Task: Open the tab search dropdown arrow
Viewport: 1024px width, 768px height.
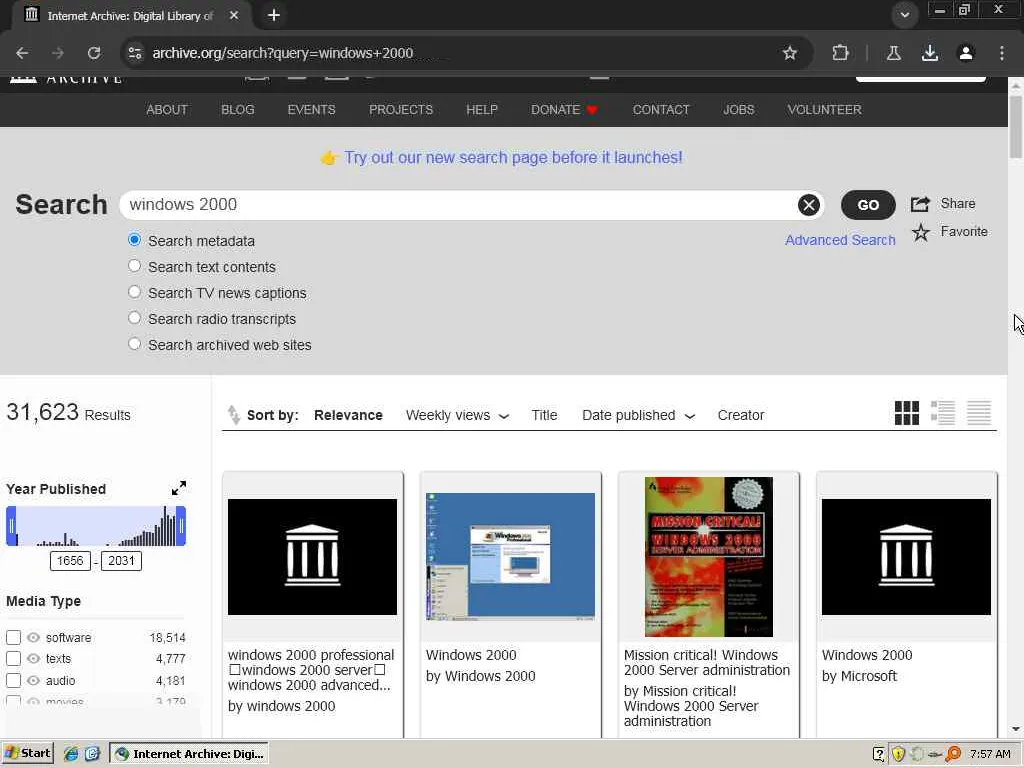Action: (904, 15)
